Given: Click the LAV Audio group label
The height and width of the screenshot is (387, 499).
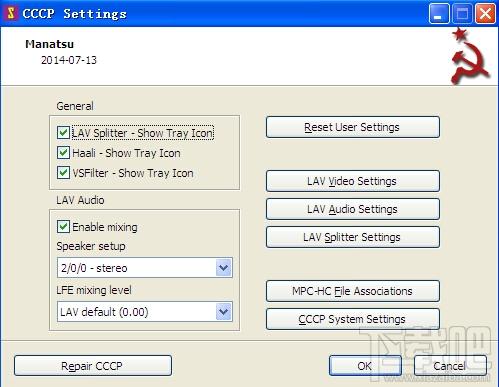Looking at the screenshot, I should [80, 200].
